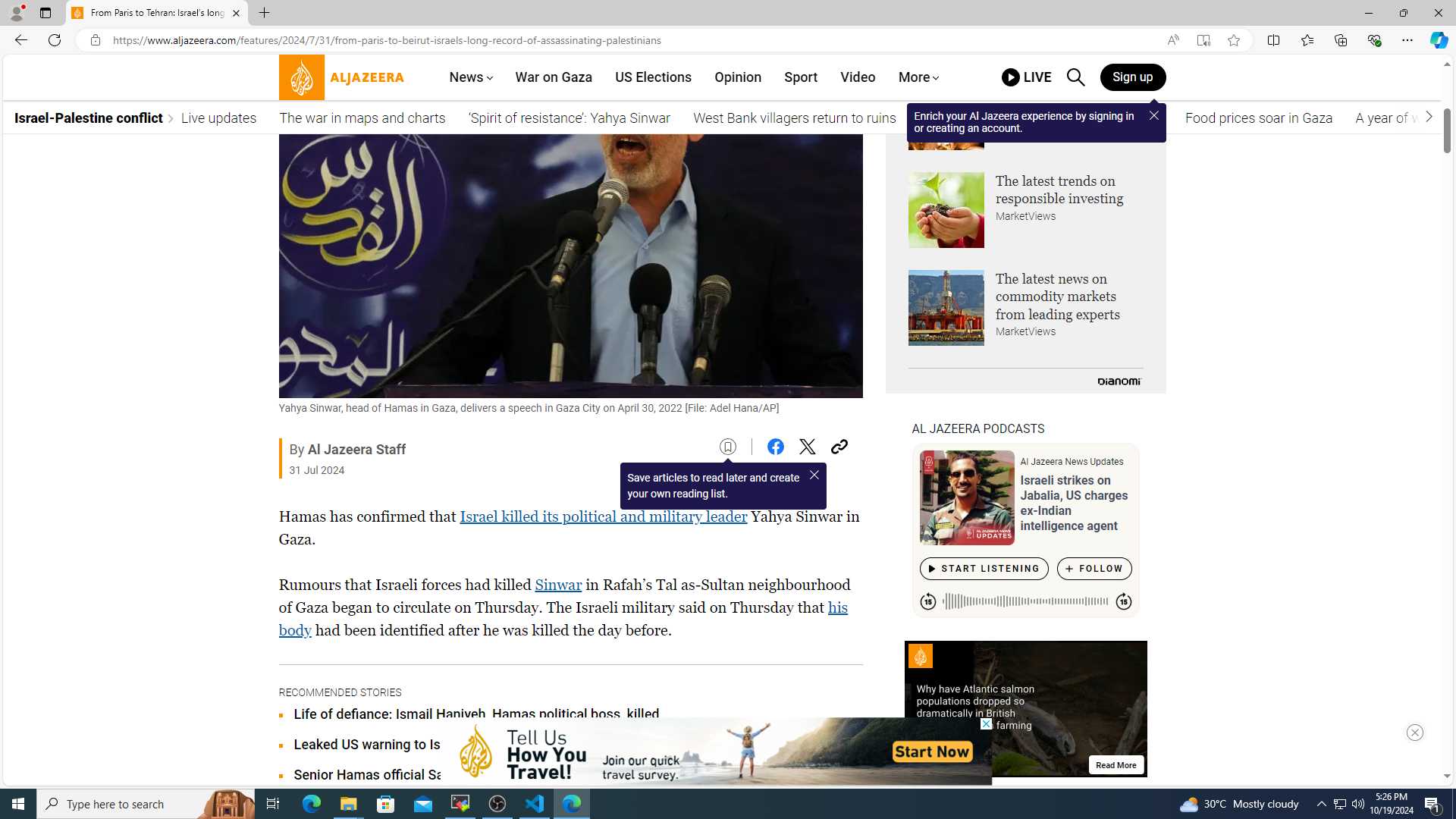
Task: Follow link 'Israel killed its political and military leader'
Action: click(x=603, y=517)
